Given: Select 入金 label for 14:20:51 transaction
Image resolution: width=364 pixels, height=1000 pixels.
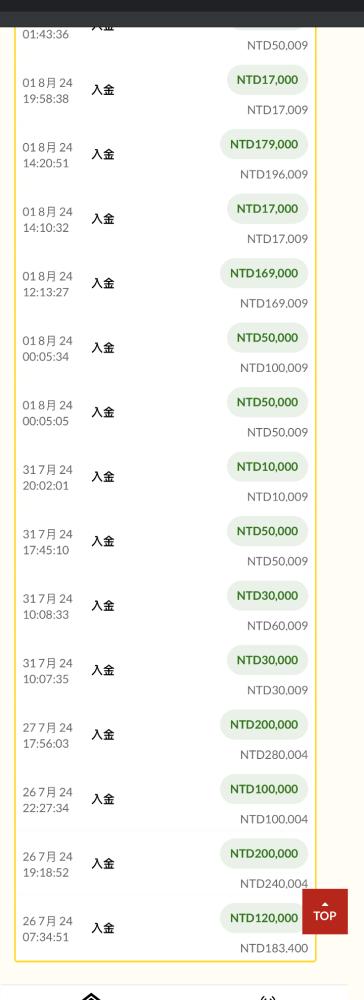Looking at the screenshot, I should (x=103, y=154).
